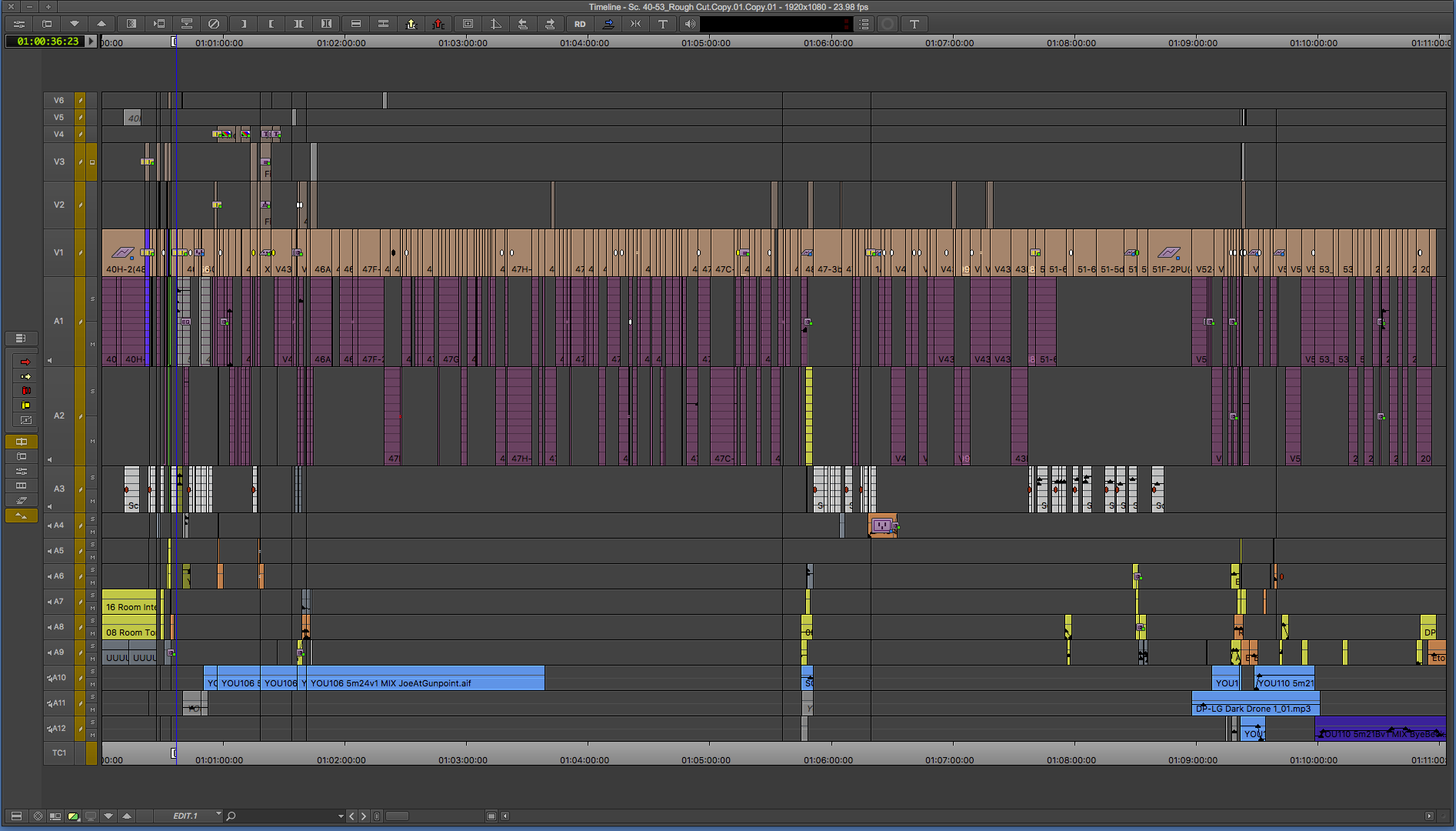1456x831 pixels.
Task: Open the EDIT.1 timeline view dropdown
Action: pyautogui.click(x=189, y=816)
